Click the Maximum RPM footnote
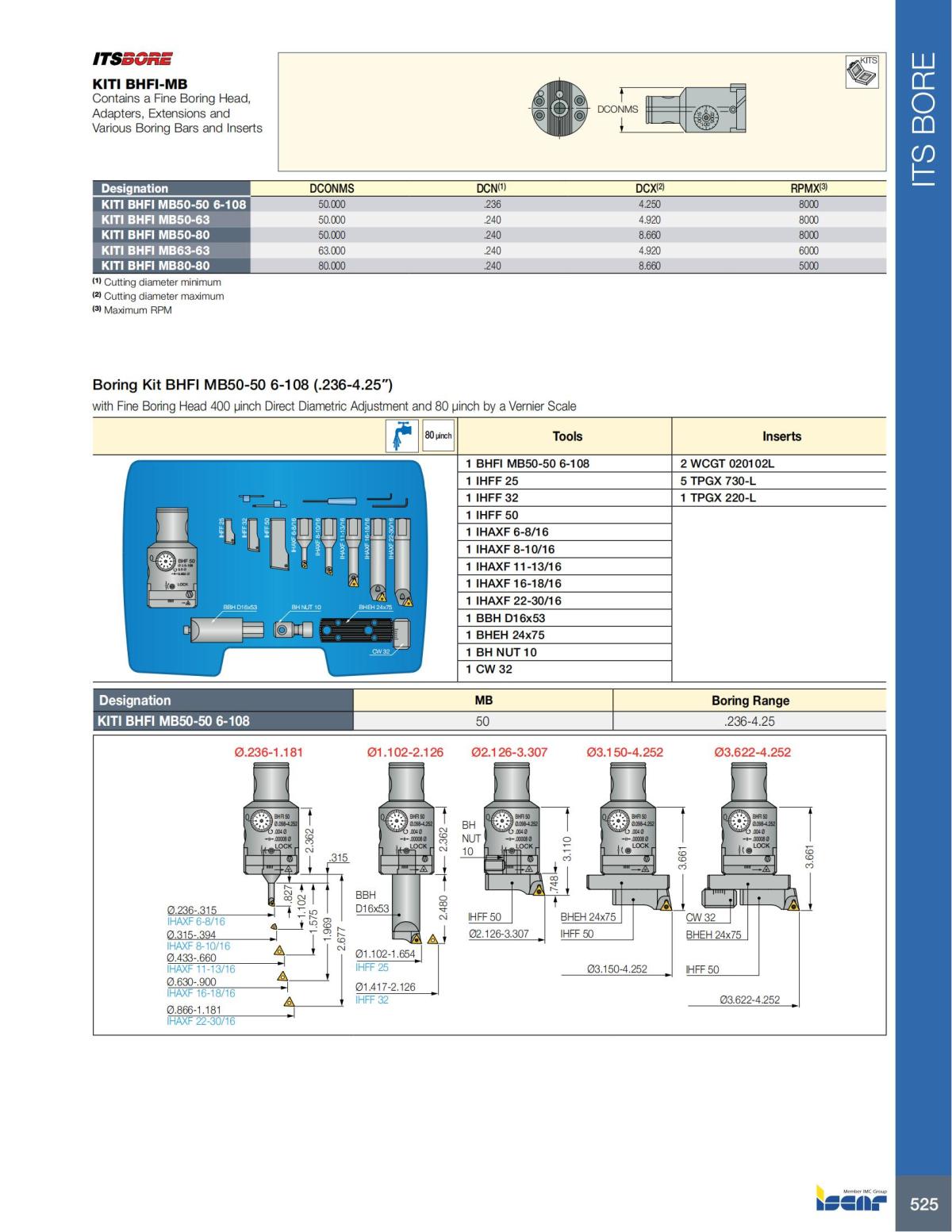 [x=132, y=310]
